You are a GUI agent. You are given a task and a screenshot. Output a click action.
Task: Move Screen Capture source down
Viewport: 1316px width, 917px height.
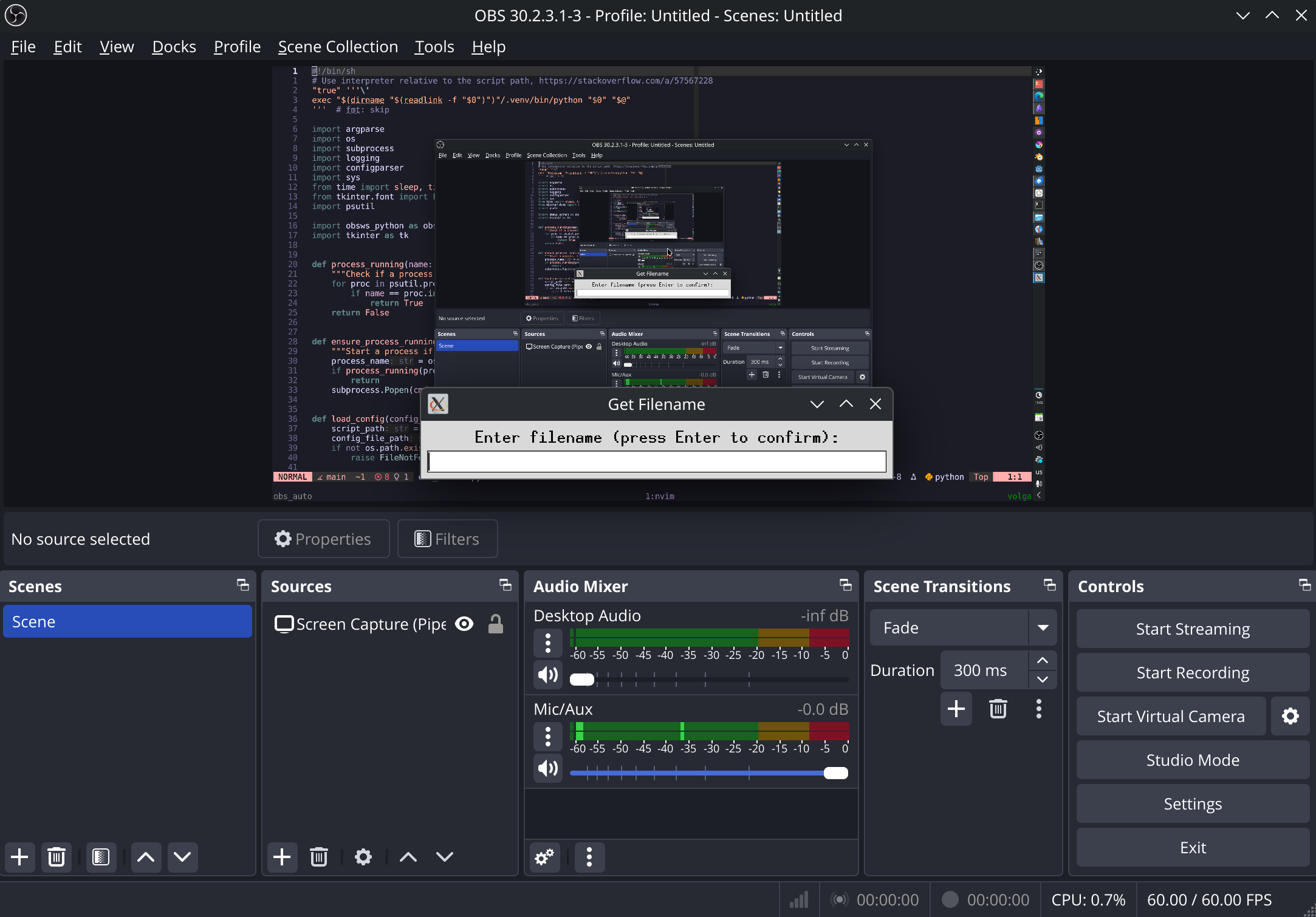pos(444,857)
